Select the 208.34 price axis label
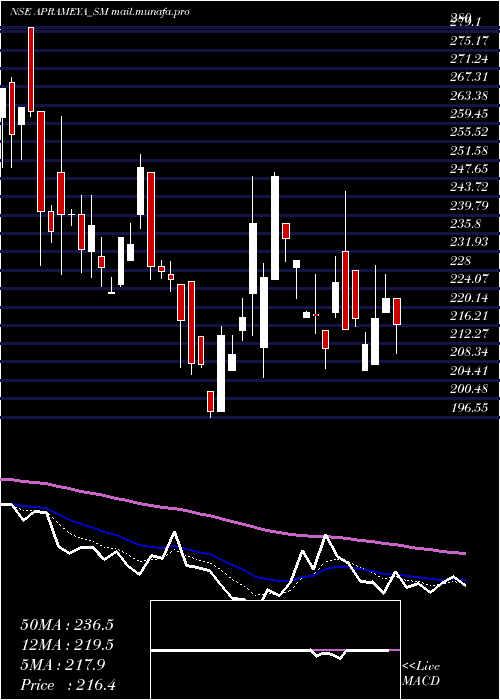Screen dimensions: 500x700 (470, 352)
